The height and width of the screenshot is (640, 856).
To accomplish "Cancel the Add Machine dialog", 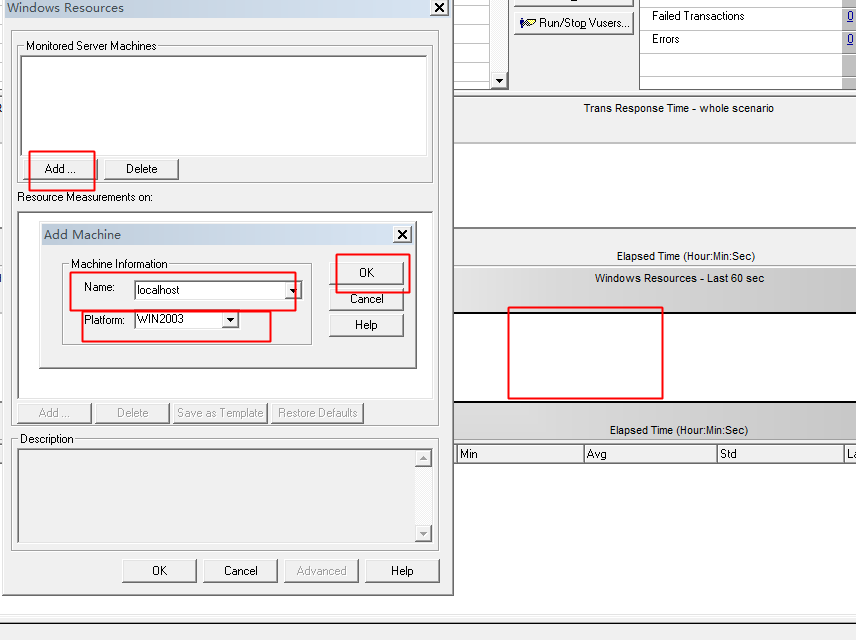I will (366, 299).
